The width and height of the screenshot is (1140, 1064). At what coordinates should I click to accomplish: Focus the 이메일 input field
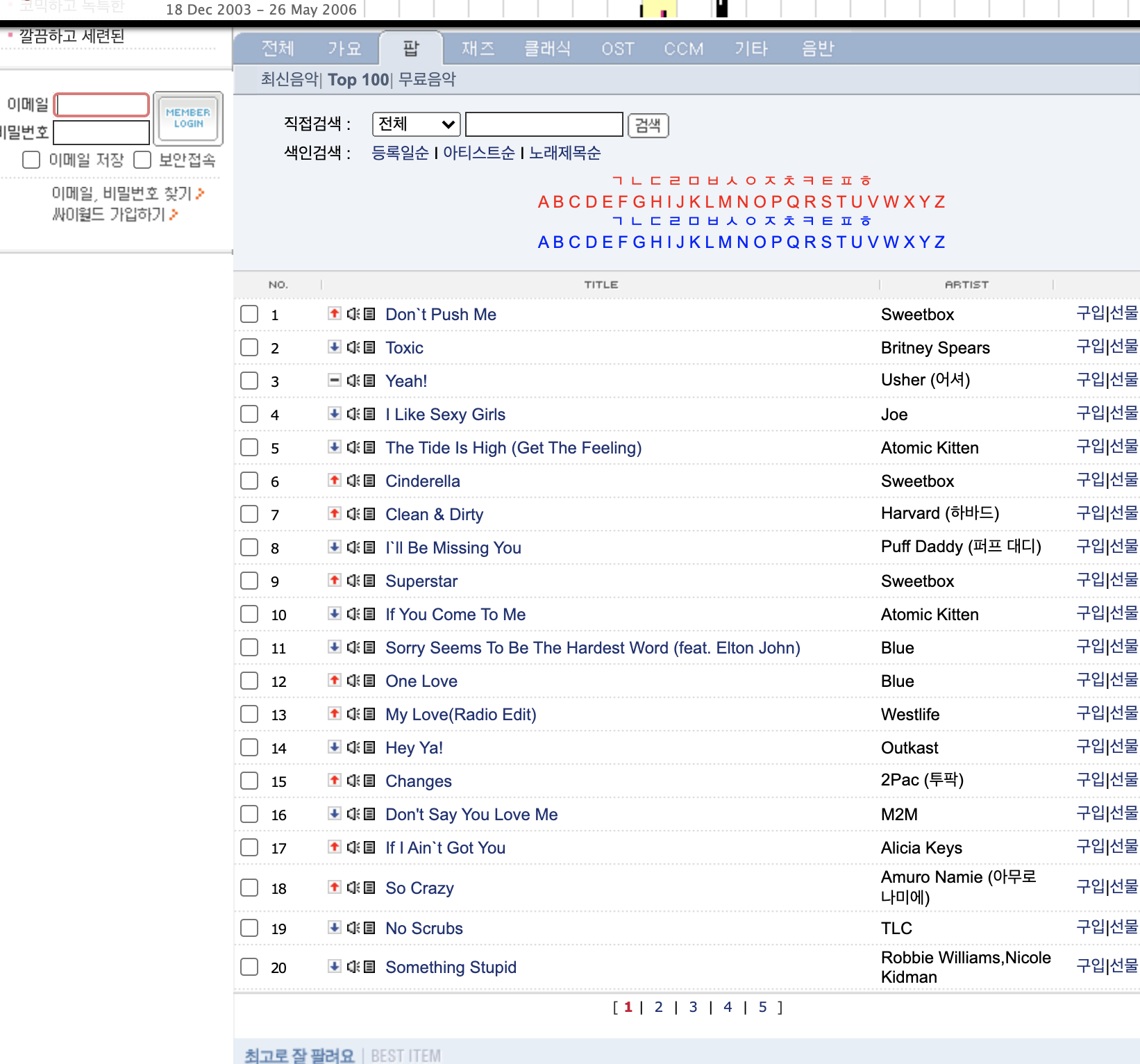101,105
